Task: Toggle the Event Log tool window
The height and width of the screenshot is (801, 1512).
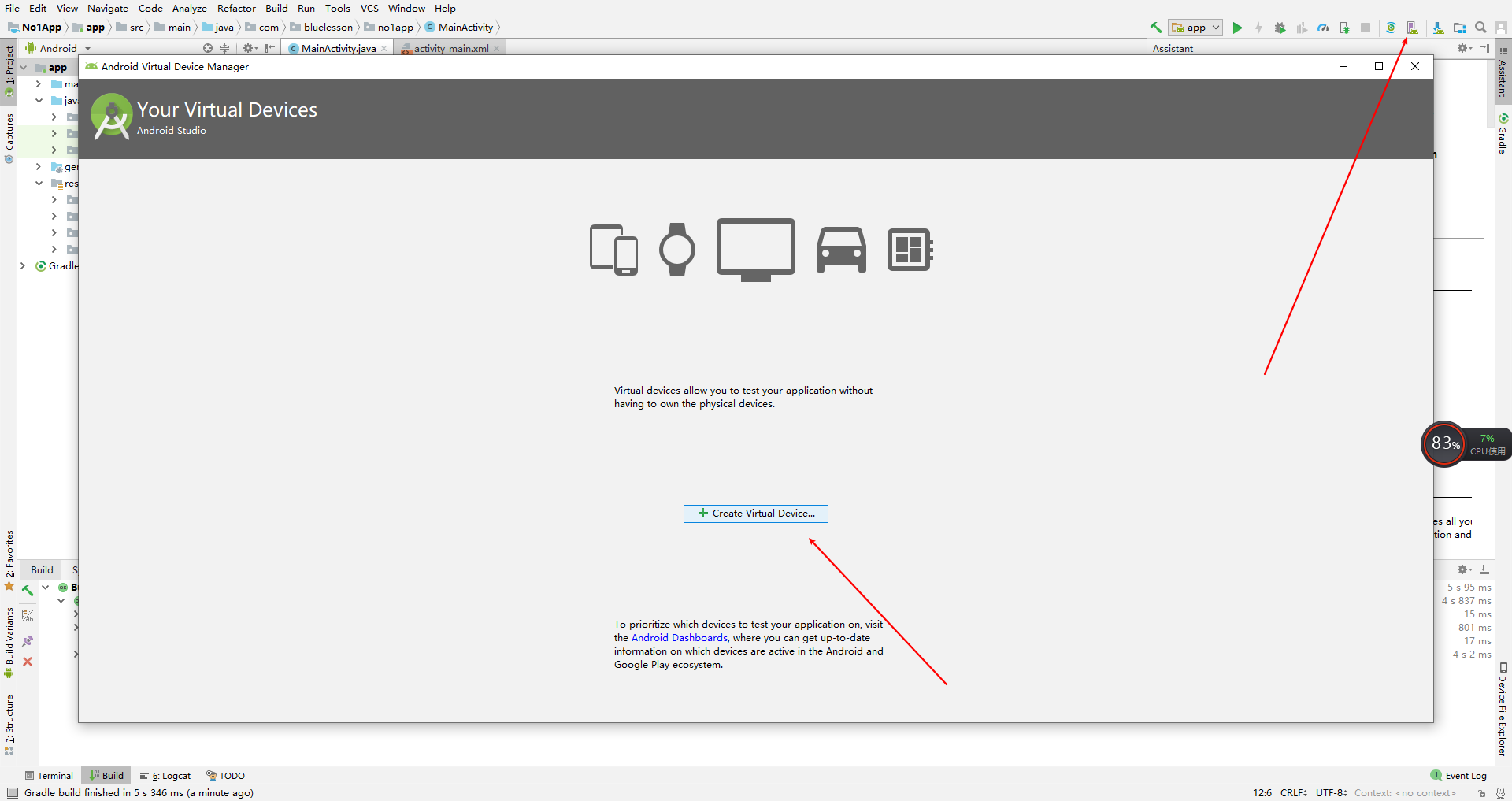Action: pyautogui.click(x=1458, y=776)
